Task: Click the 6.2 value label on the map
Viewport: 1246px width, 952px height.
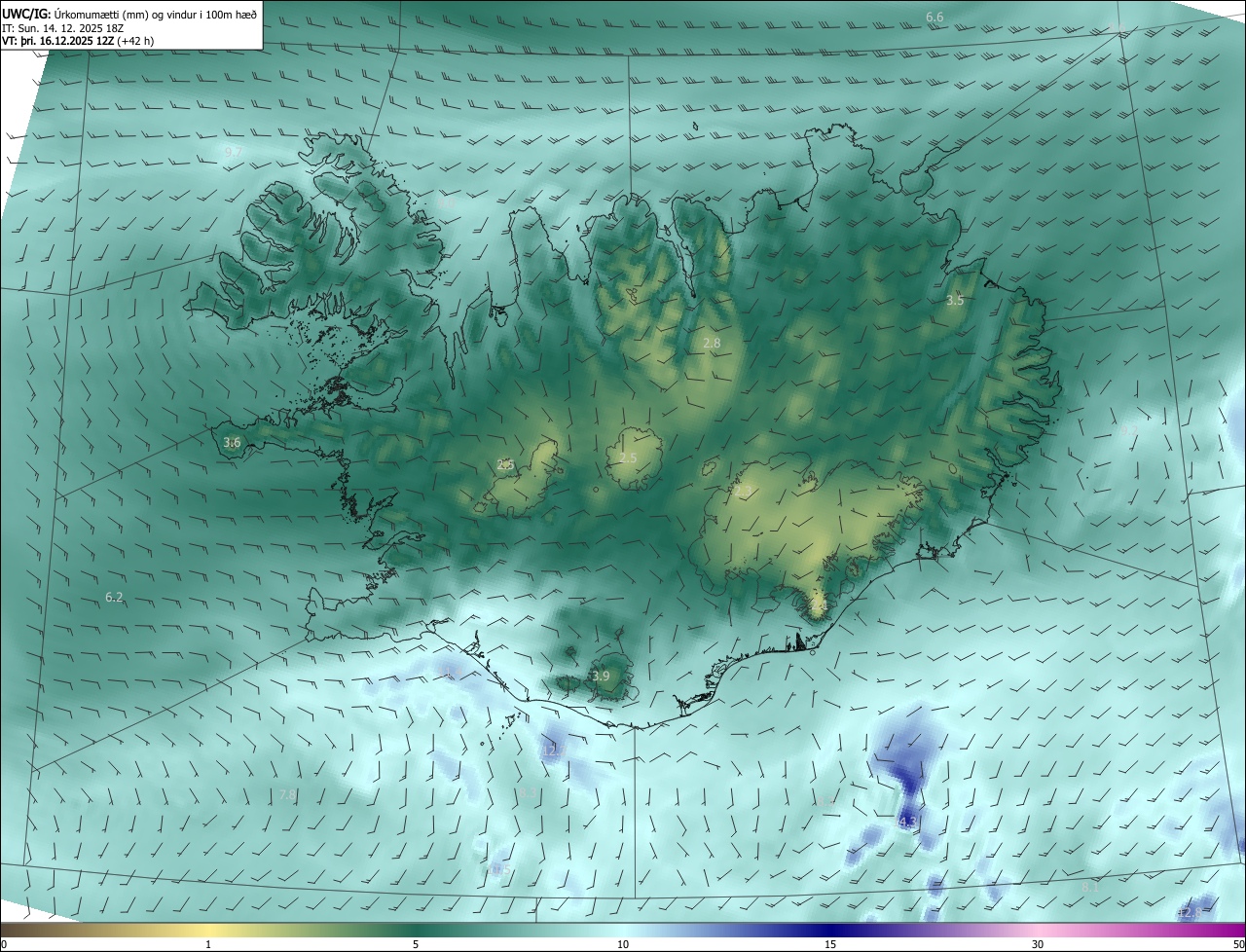Action: click(114, 597)
